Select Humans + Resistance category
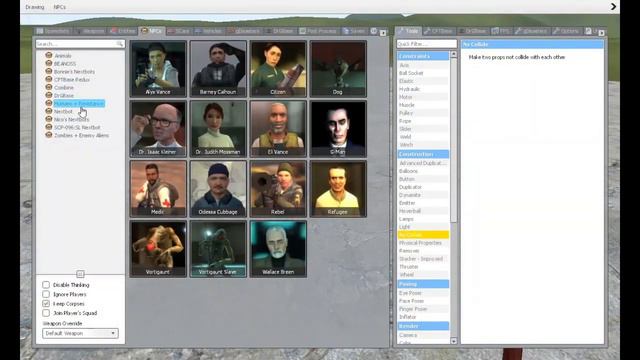This screenshot has width=640, height=360. (x=79, y=103)
